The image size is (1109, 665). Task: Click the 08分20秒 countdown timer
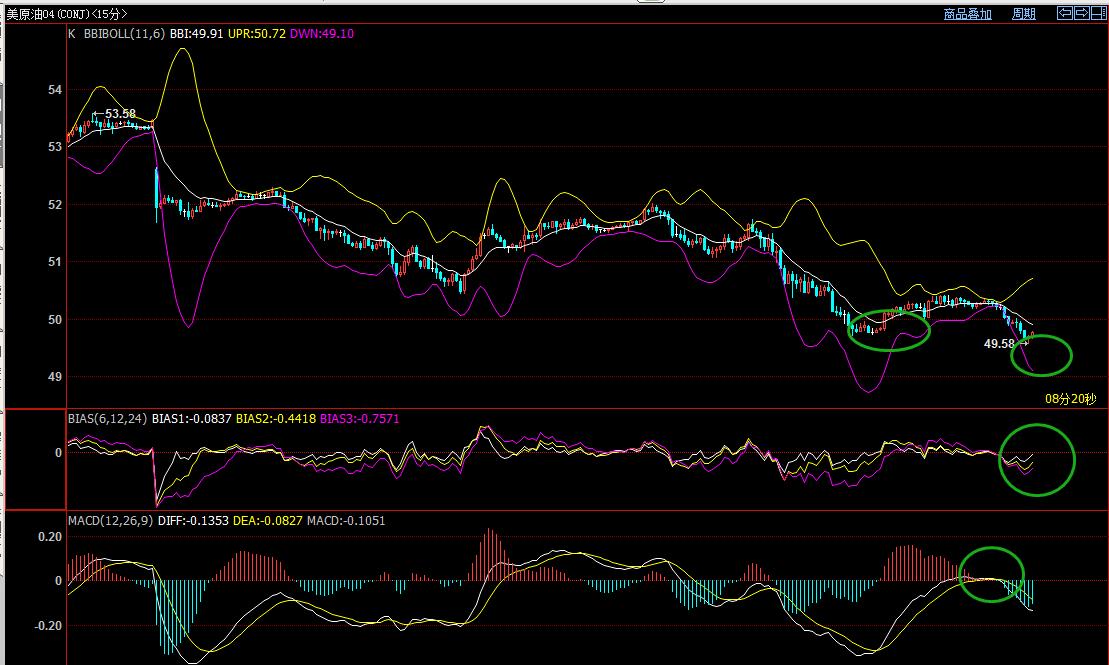tap(1070, 399)
